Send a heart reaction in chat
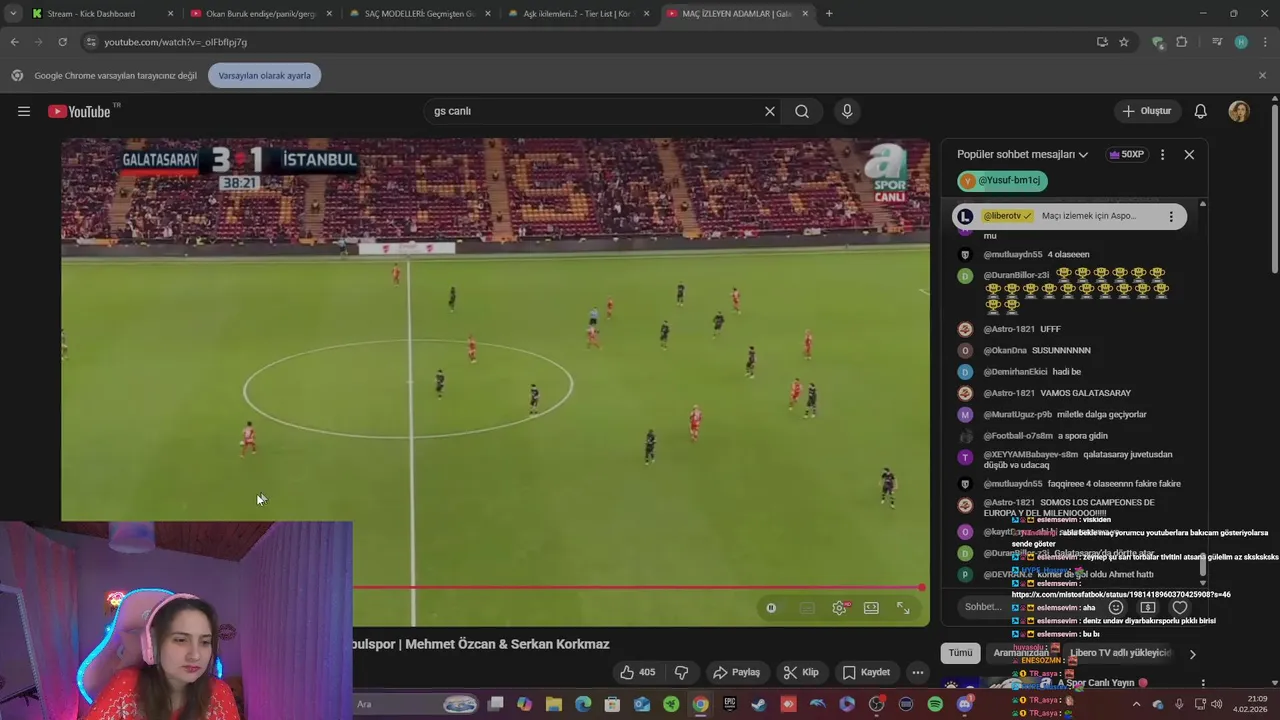The width and height of the screenshot is (1280, 720). tap(1180, 607)
